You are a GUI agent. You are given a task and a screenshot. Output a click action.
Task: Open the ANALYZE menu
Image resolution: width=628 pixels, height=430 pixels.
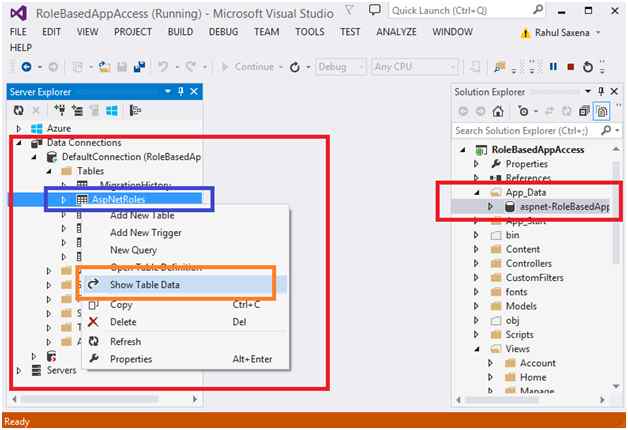[396, 32]
